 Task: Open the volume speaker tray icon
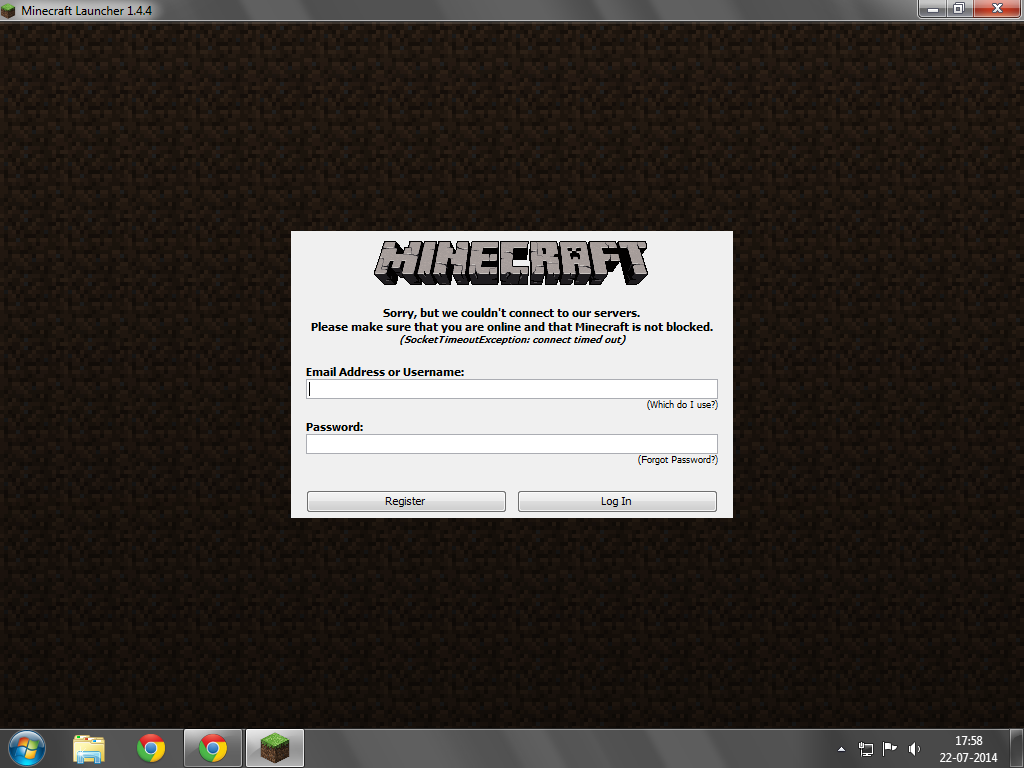coord(914,749)
